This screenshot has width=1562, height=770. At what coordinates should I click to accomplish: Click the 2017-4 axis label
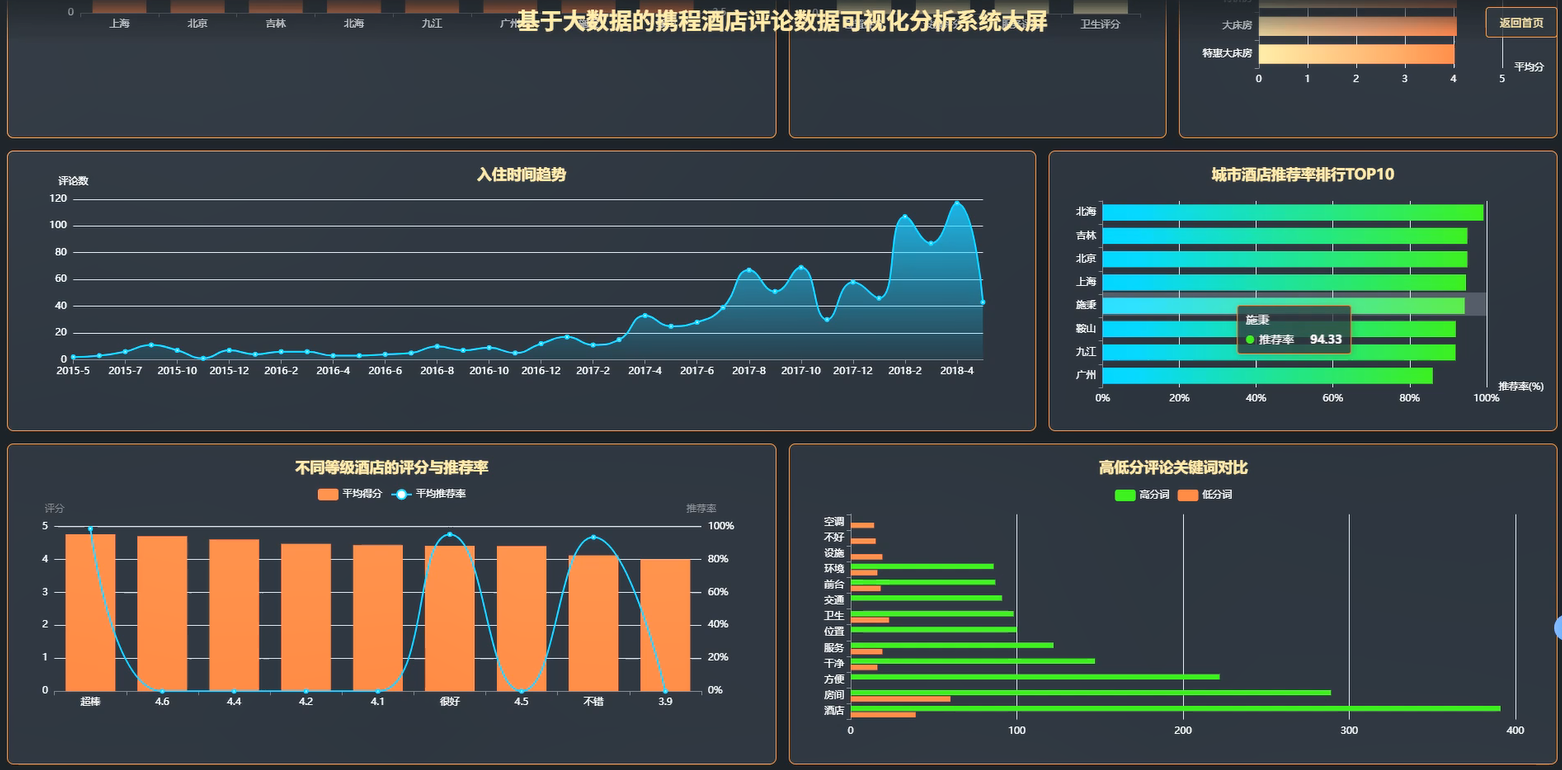645,370
